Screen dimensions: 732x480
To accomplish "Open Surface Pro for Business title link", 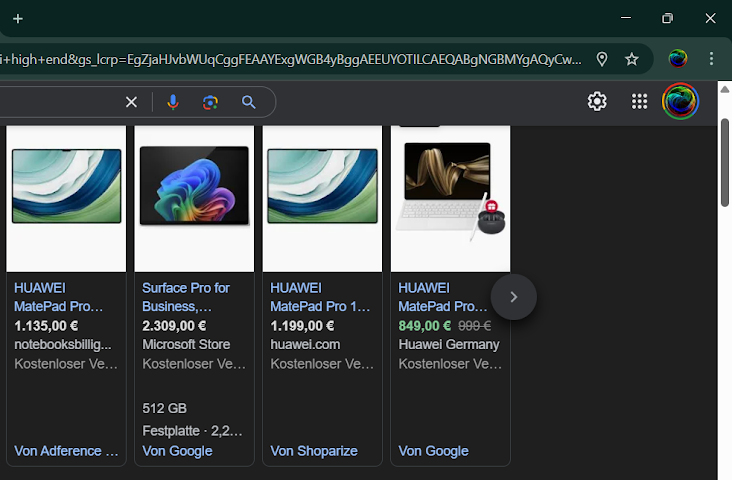I will 186,297.
